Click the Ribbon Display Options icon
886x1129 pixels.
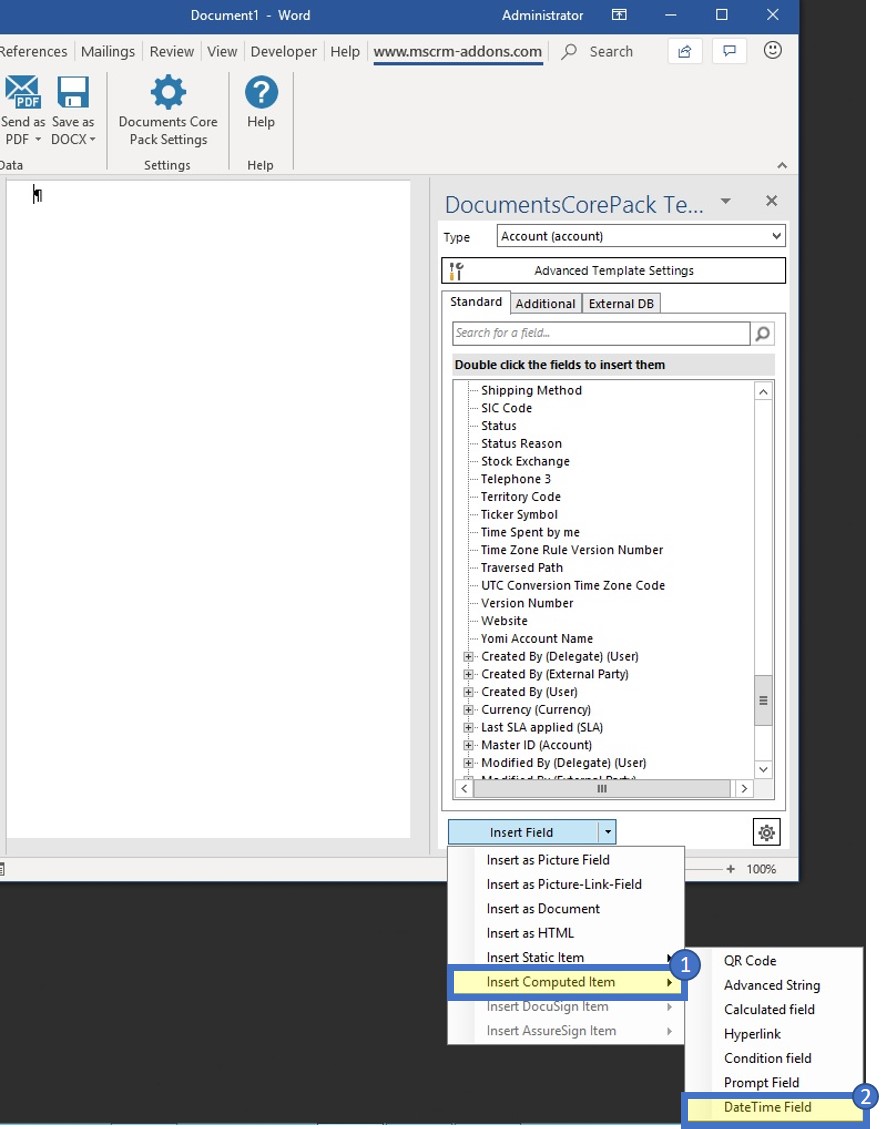(619, 15)
